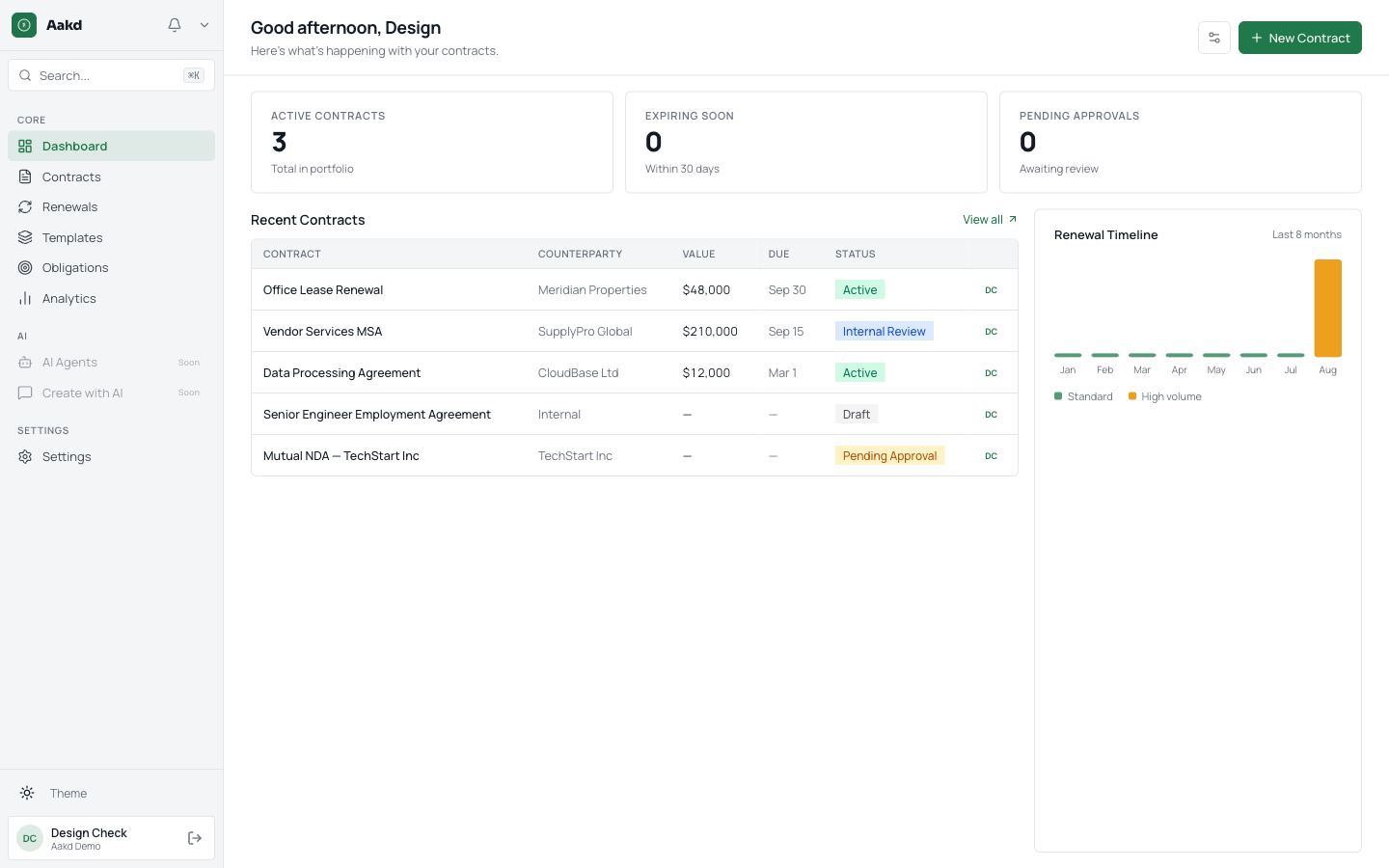The width and height of the screenshot is (1389, 868).
Task: Click the Dashboard grid icon
Action: tap(25, 147)
